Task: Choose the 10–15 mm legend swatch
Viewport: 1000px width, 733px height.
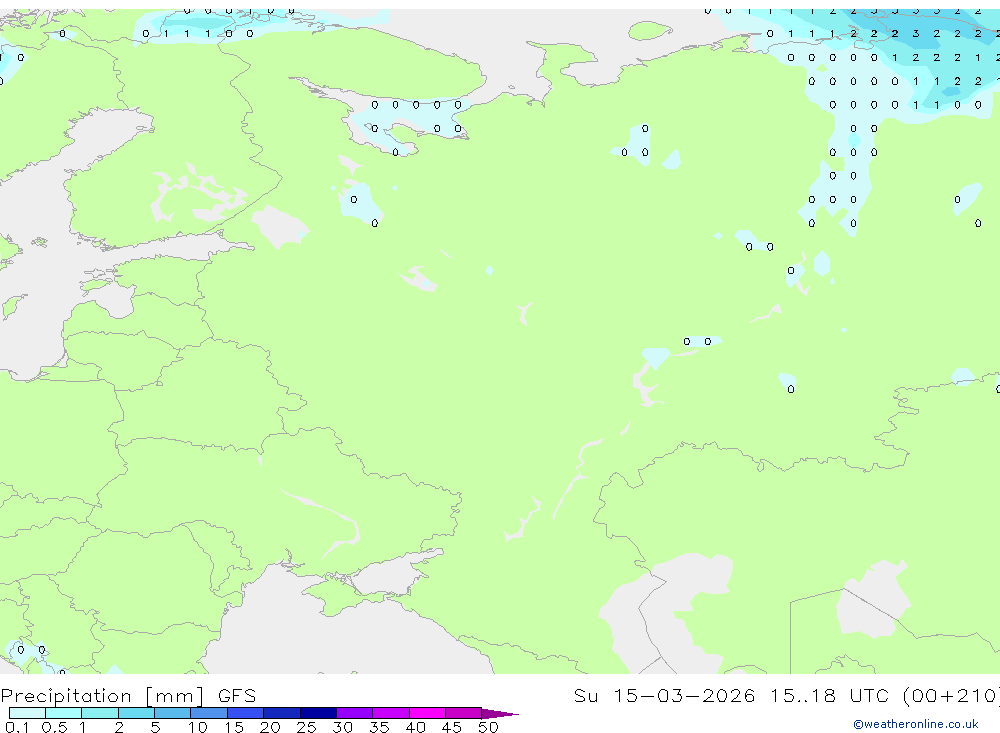Action: tap(209, 713)
